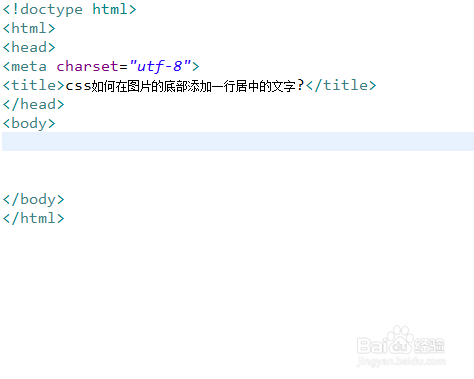Click the meta tag keyword
474x379 pixels.
click(29, 66)
